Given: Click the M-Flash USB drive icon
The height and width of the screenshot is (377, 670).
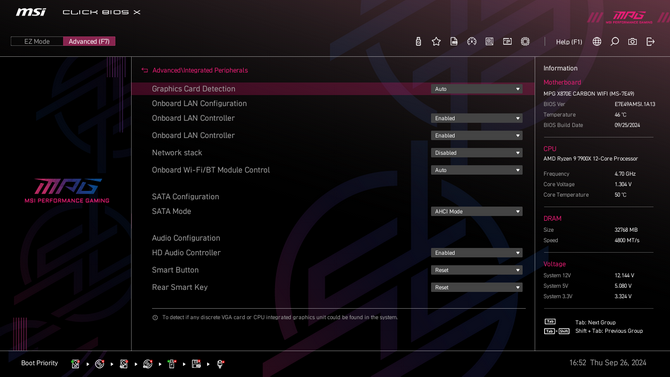Looking at the screenshot, I should click(418, 41).
